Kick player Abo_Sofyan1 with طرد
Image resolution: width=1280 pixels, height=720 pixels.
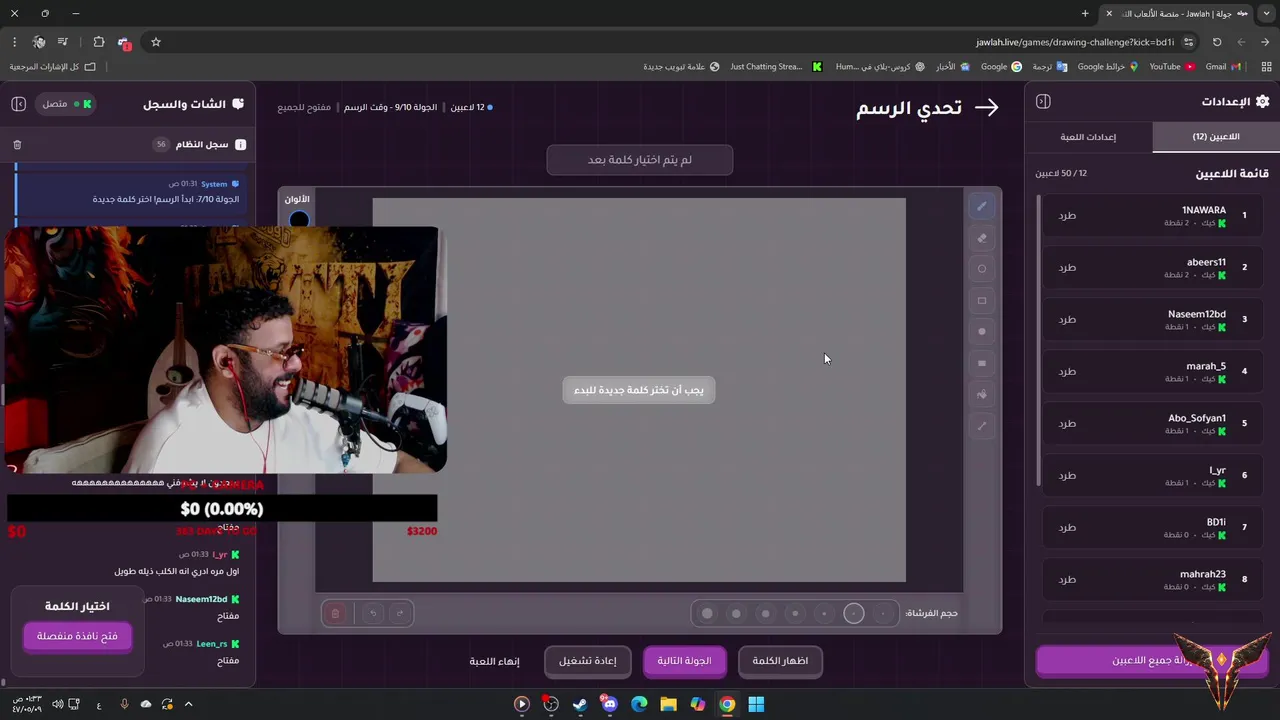point(1067,423)
